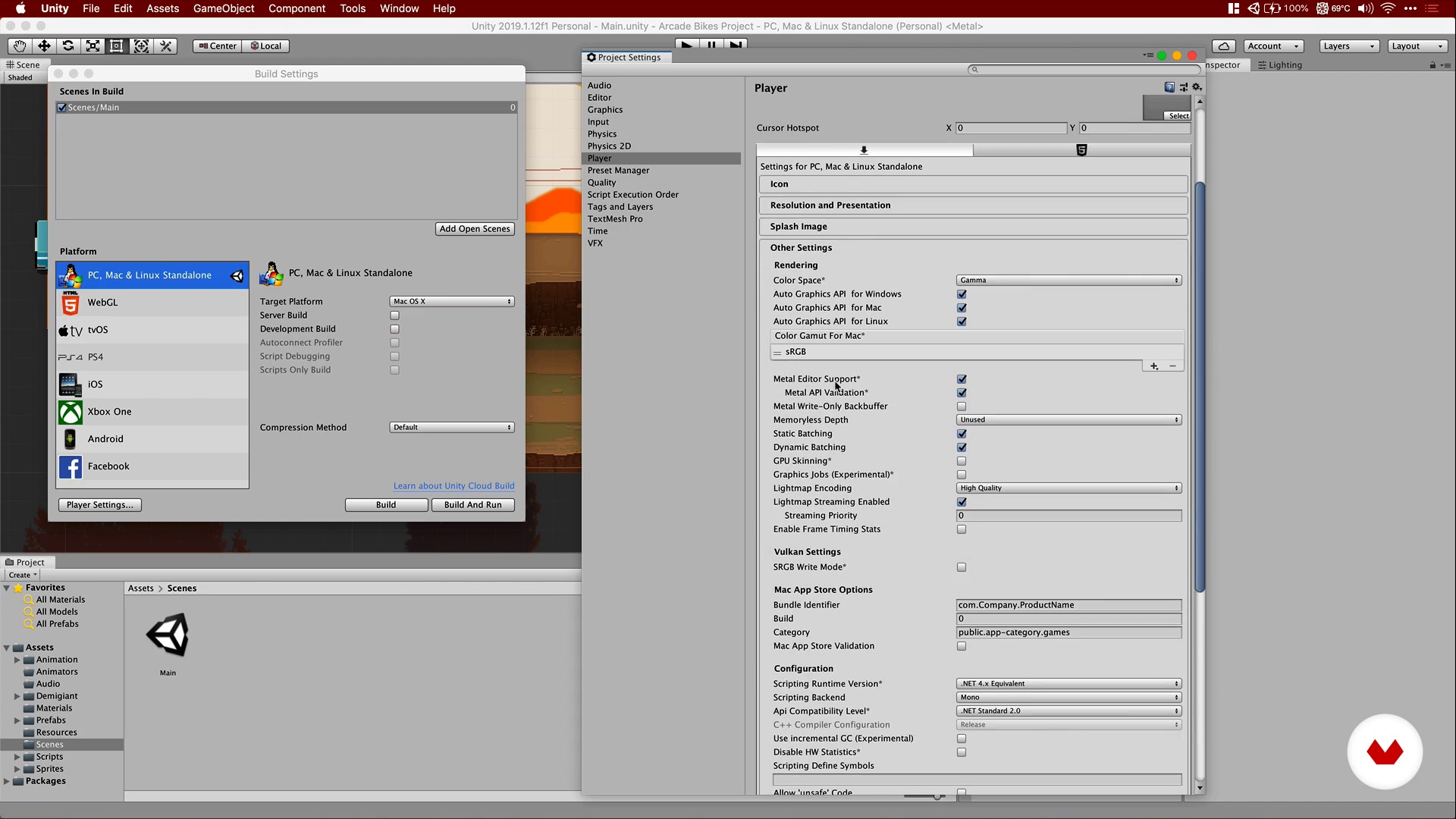This screenshot has height=819, width=1456.
Task: Toggle Auto Graphics API for Mac
Action: (962, 308)
